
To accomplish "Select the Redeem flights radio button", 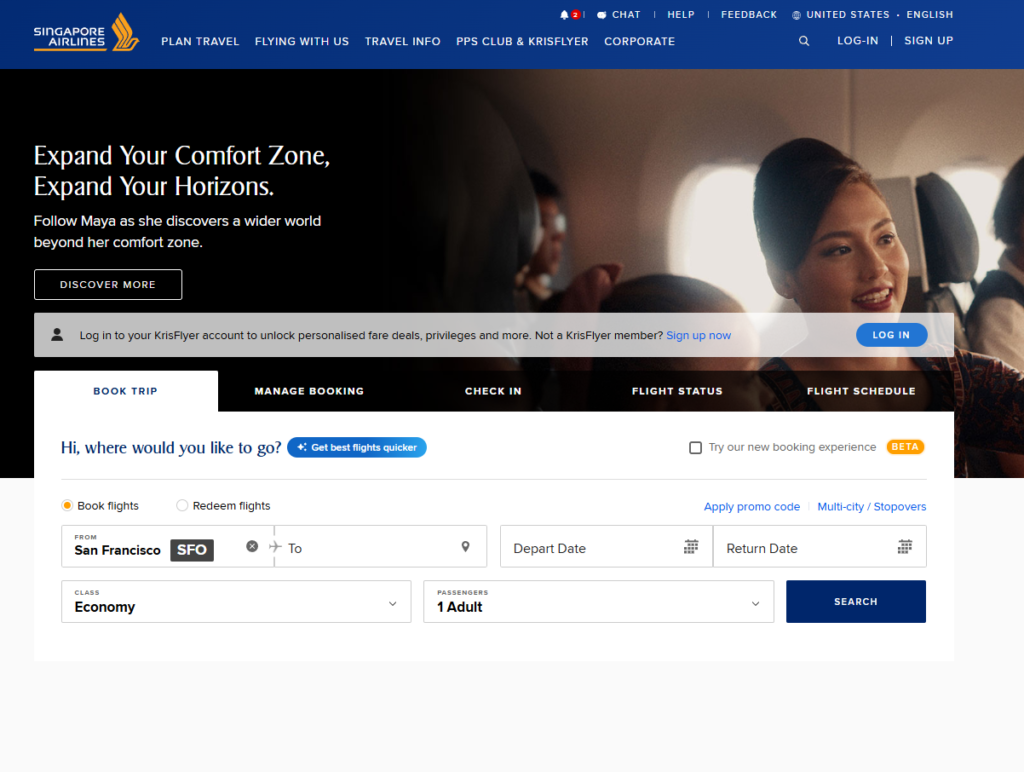I will (x=182, y=506).
